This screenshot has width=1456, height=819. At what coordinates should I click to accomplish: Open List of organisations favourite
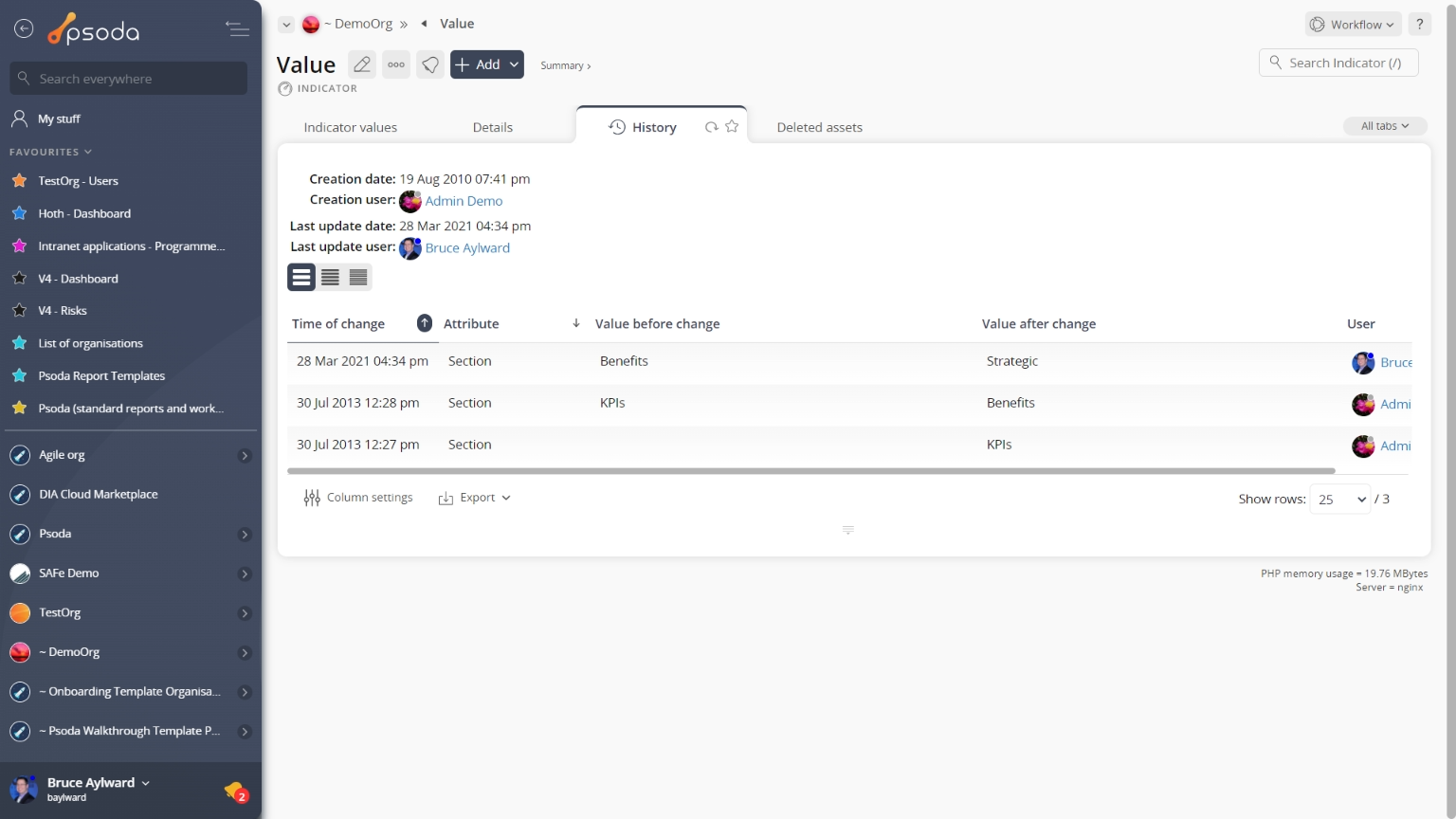[90, 343]
